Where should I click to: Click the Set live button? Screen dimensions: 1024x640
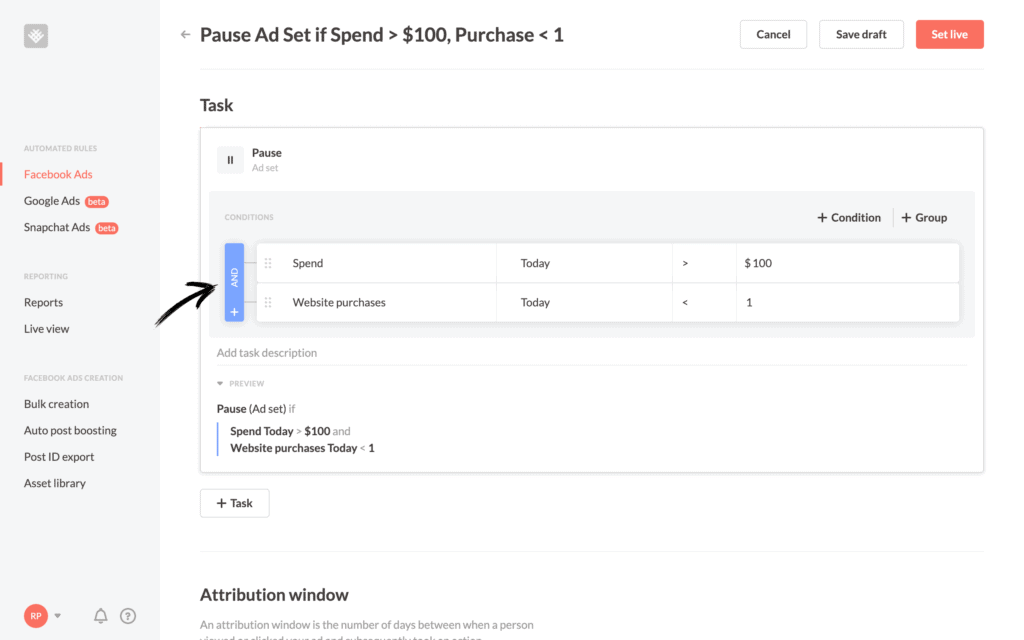pyautogui.click(x=949, y=35)
